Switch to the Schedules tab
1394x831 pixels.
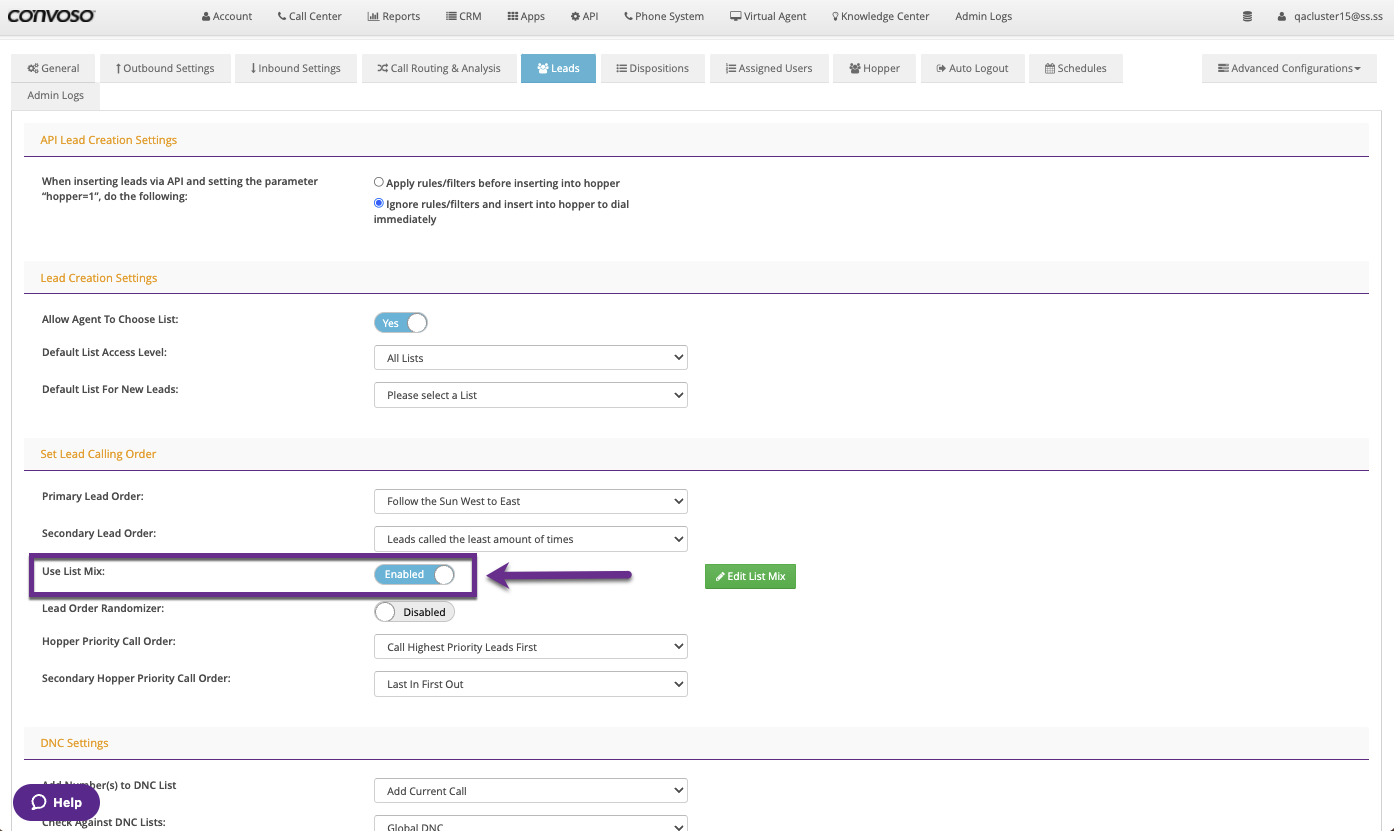[x=1075, y=68]
